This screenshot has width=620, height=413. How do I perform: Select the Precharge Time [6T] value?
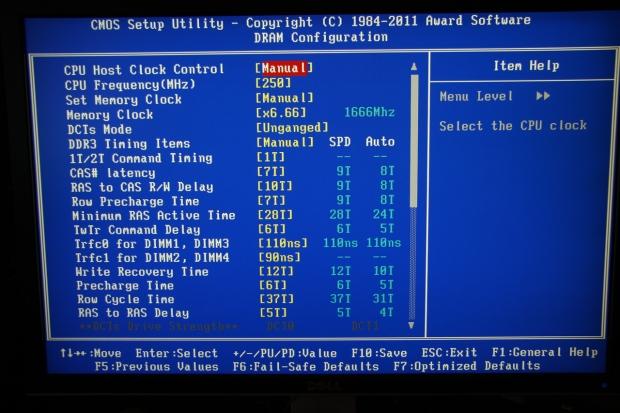point(273,285)
